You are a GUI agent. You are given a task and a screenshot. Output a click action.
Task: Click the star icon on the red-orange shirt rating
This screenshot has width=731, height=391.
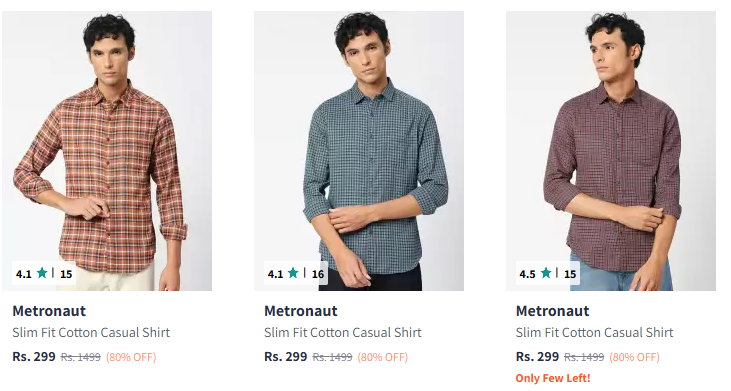[x=42, y=273]
